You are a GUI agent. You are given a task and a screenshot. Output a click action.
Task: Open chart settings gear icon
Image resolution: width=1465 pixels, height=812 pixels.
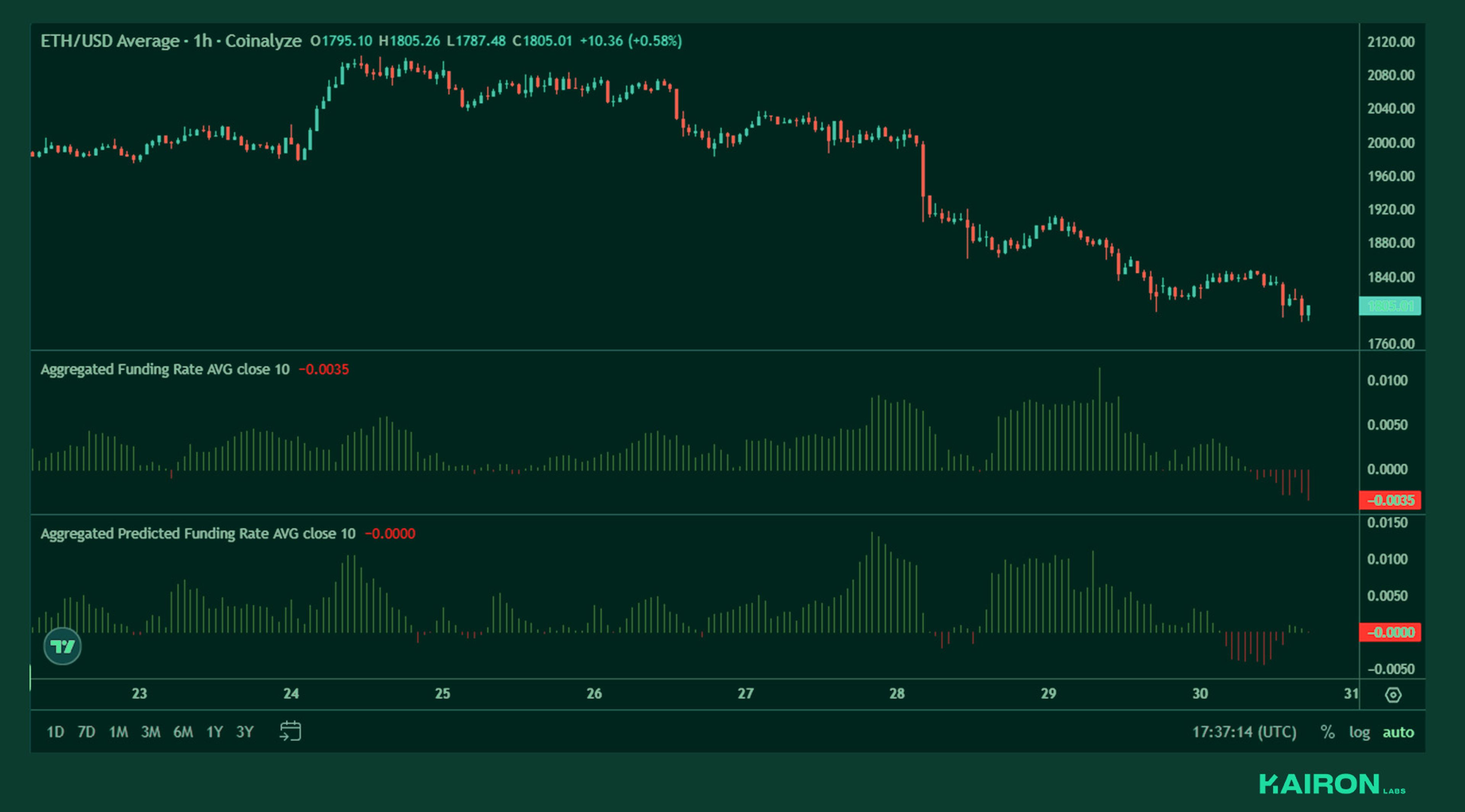(x=1393, y=694)
